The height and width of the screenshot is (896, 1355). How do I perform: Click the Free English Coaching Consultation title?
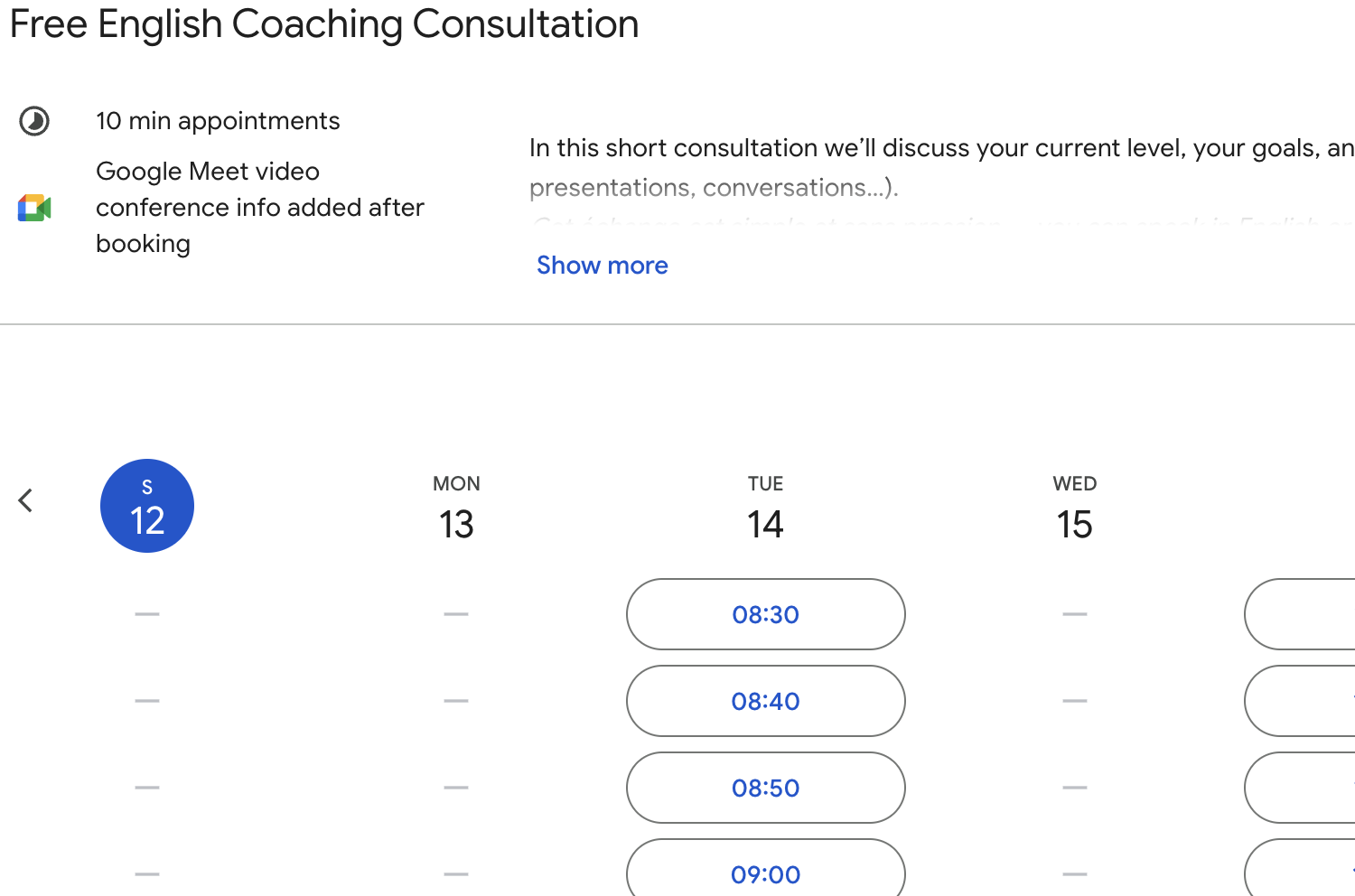coord(322,23)
